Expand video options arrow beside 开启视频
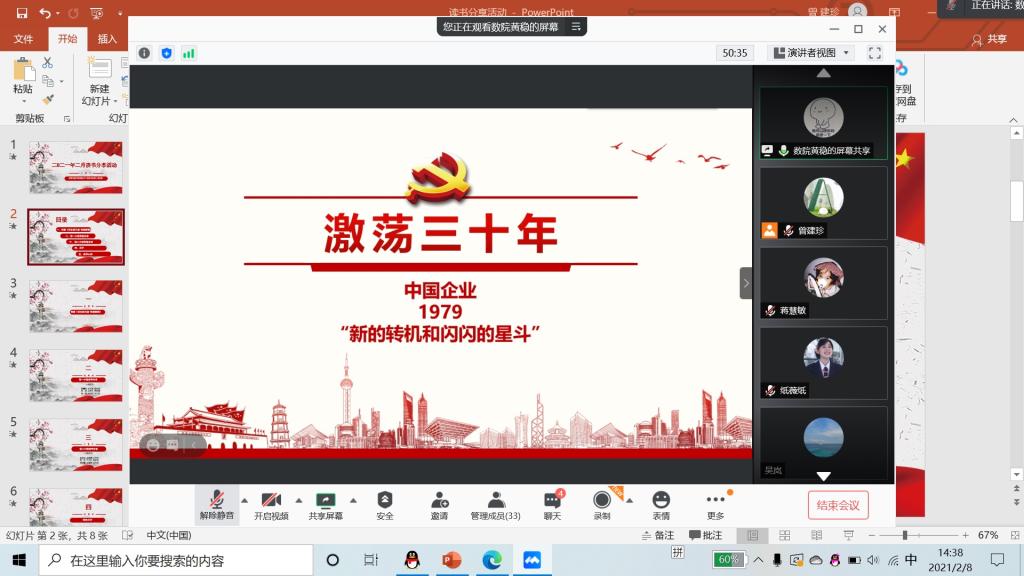The width and height of the screenshot is (1024, 576). pos(298,500)
